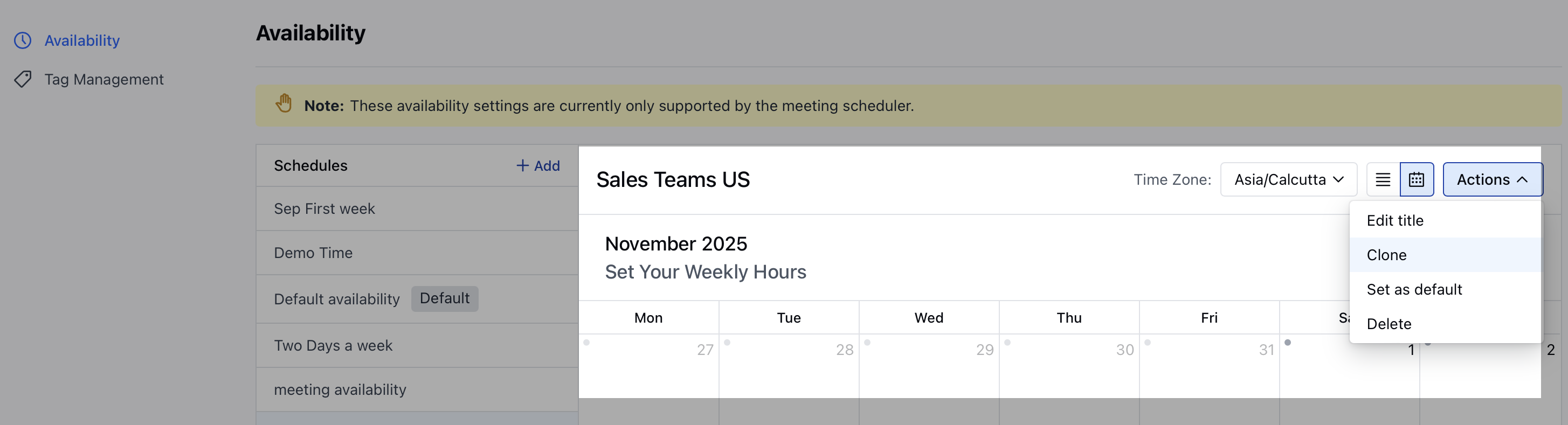Viewport: 1568px width, 425px height.
Task: Select the Default availability schedule
Action: point(336,299)
